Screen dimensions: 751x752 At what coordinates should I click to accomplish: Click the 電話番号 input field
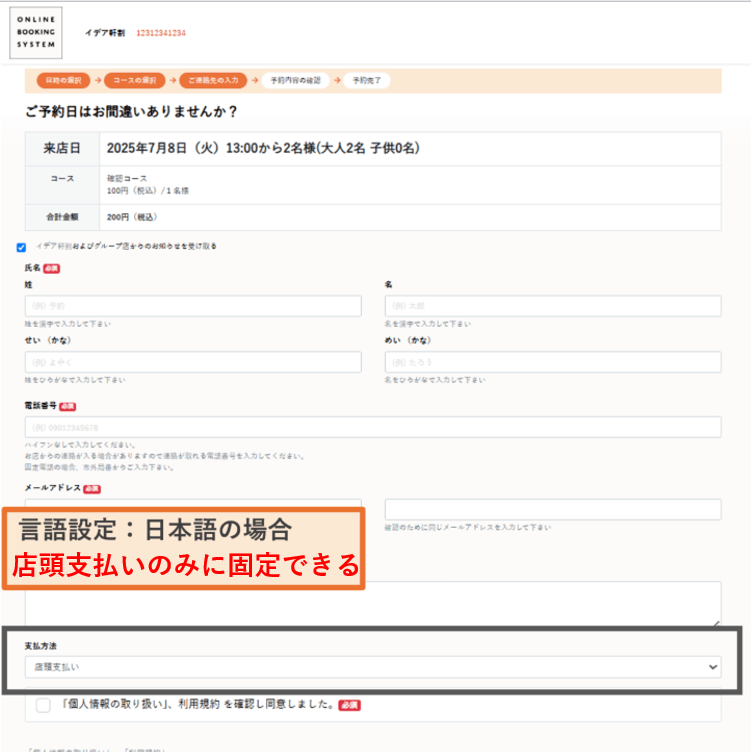click(373, 427)
